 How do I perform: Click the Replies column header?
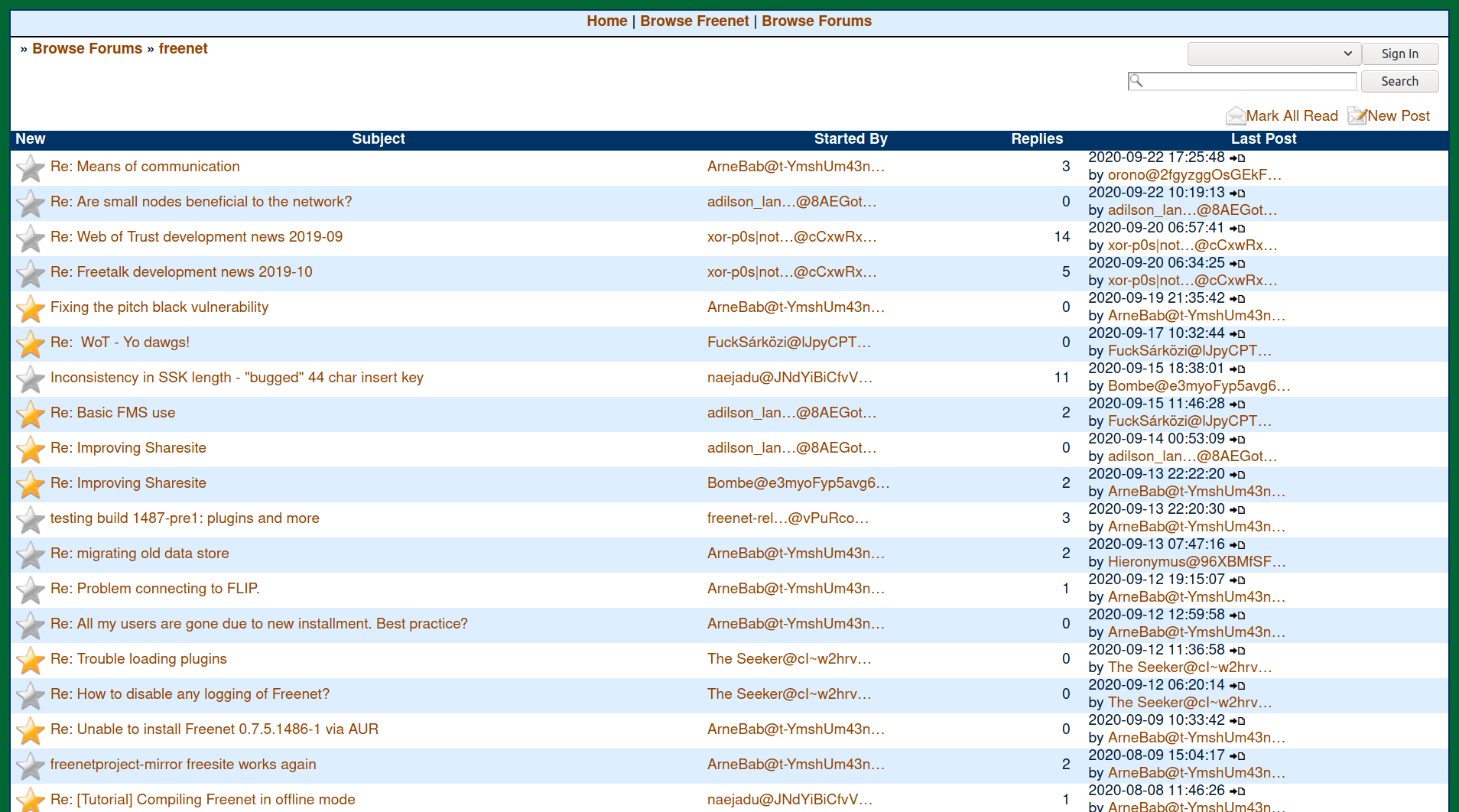click(1037, 139)
